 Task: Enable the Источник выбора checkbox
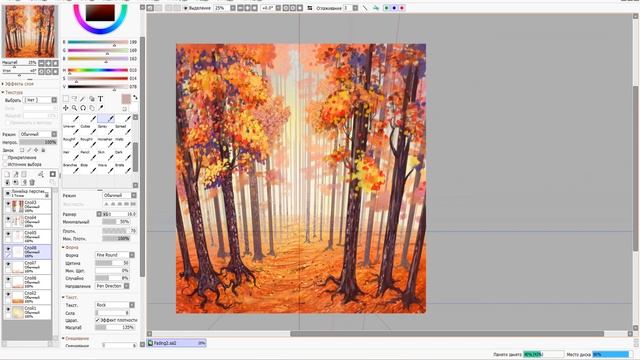tap(5, 164)
